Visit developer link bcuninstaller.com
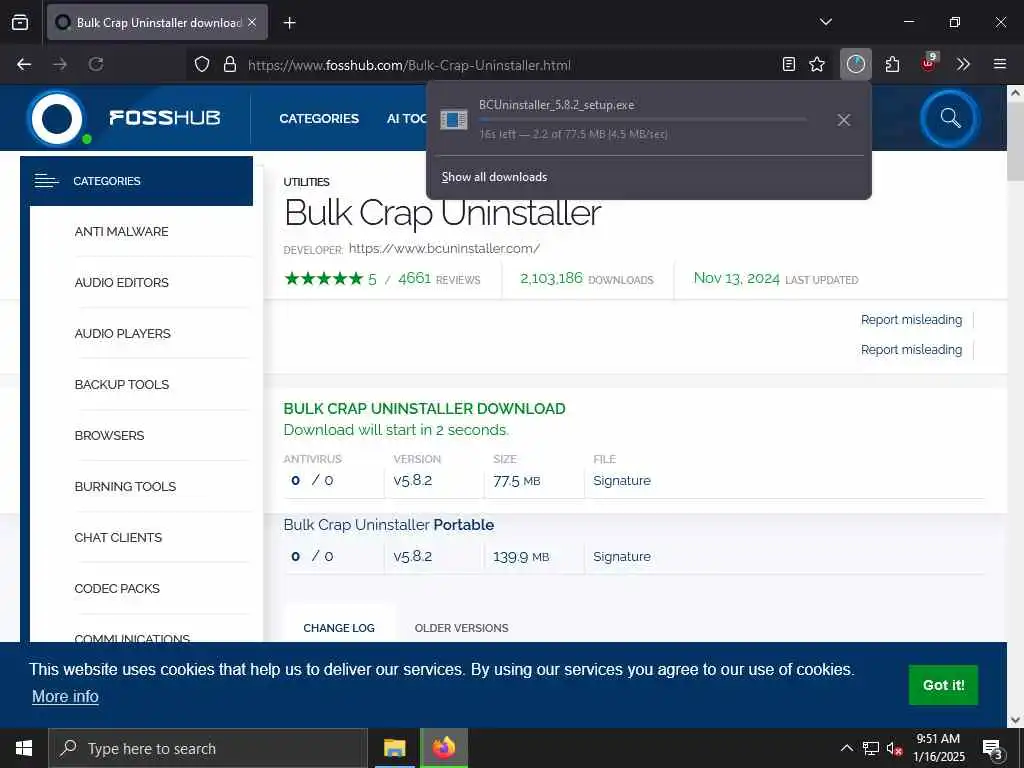 pyautogui.click(x=444, y=248)
